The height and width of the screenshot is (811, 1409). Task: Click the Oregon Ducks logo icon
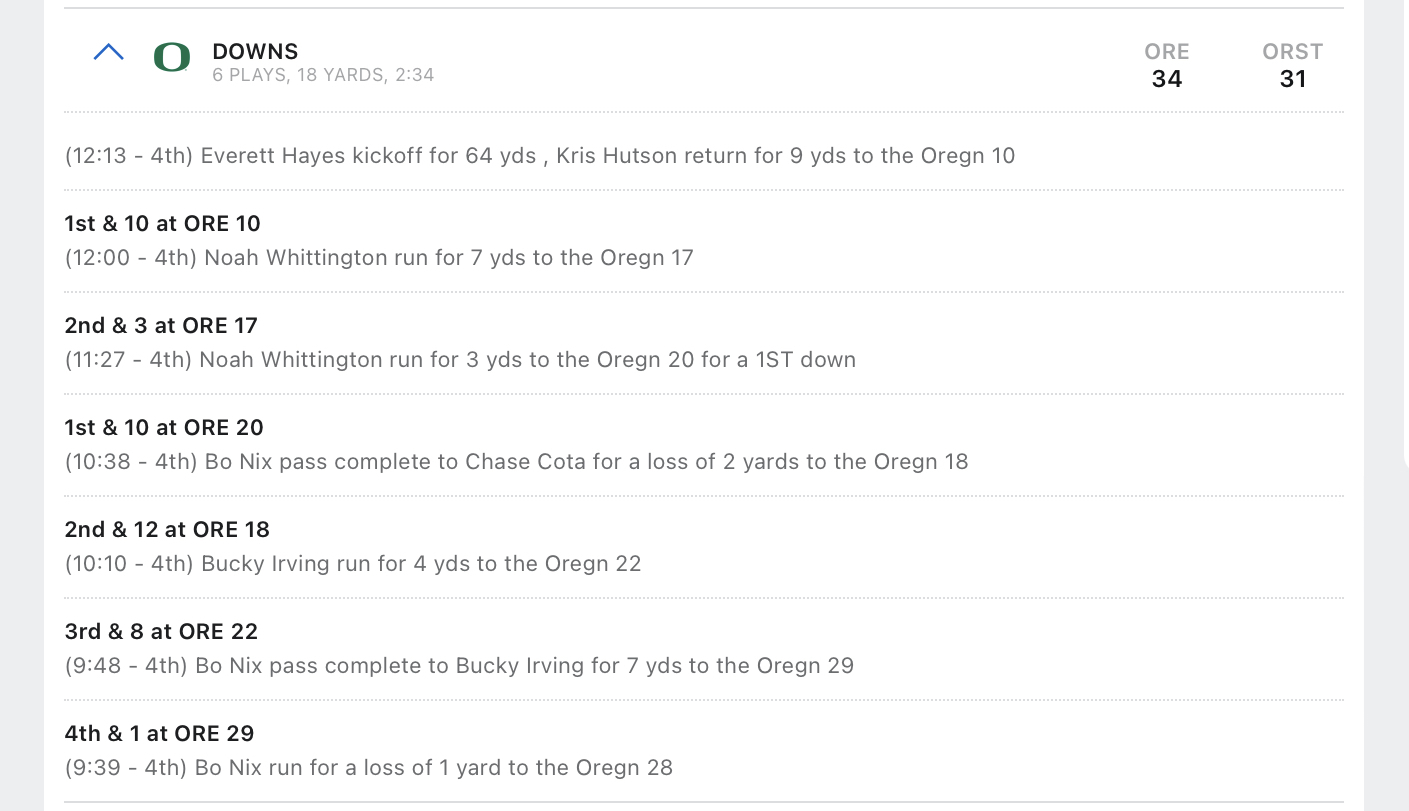click(172, 58)
